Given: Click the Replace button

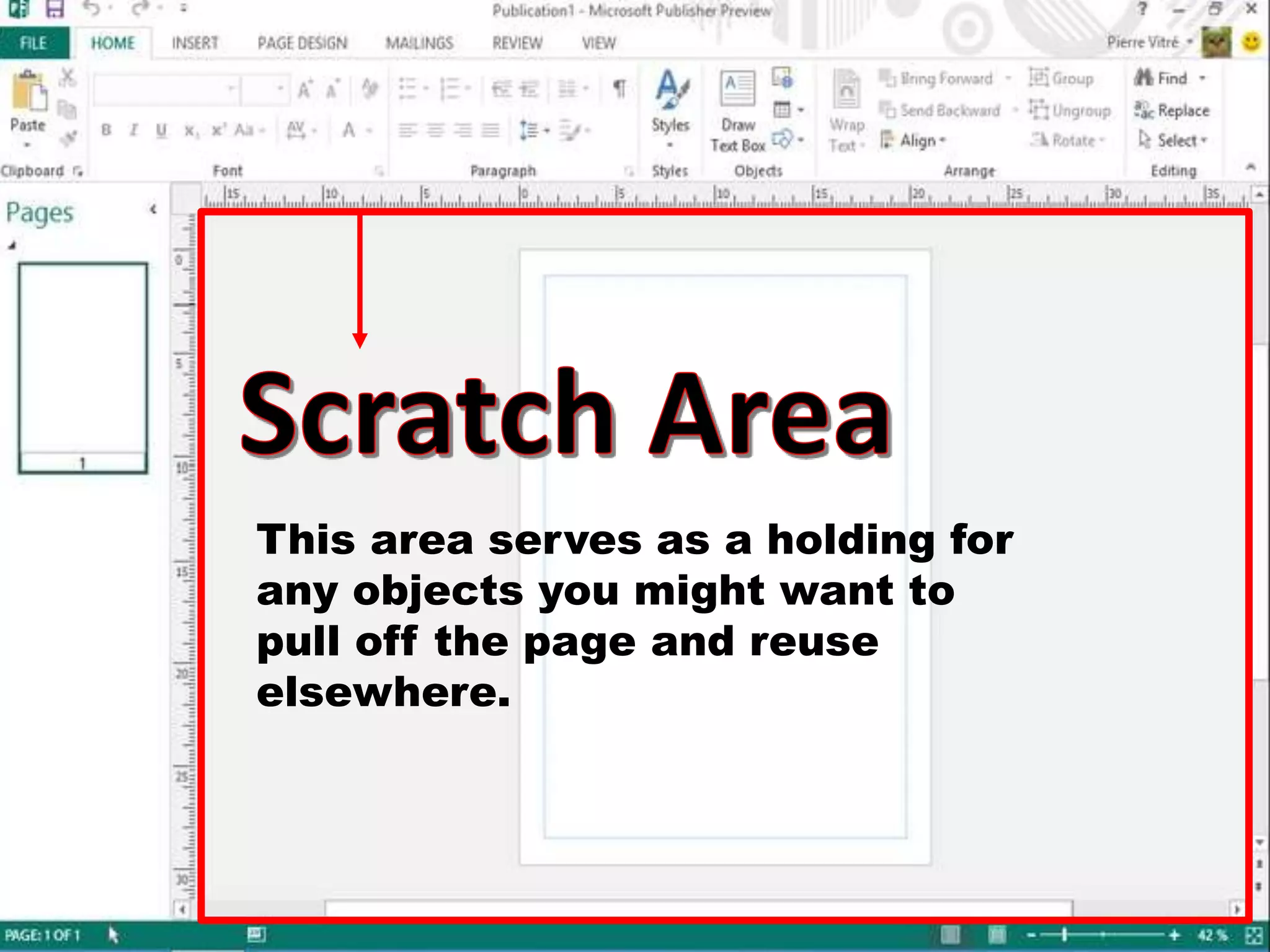Looking at the screenshot, I should click(x=1172, y=110).
